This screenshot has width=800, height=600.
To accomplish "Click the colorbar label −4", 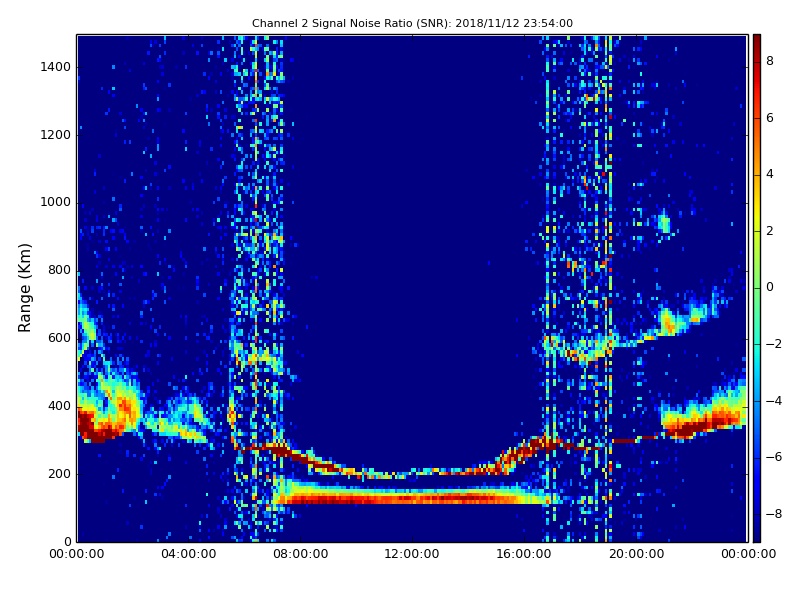I will 773,401.
